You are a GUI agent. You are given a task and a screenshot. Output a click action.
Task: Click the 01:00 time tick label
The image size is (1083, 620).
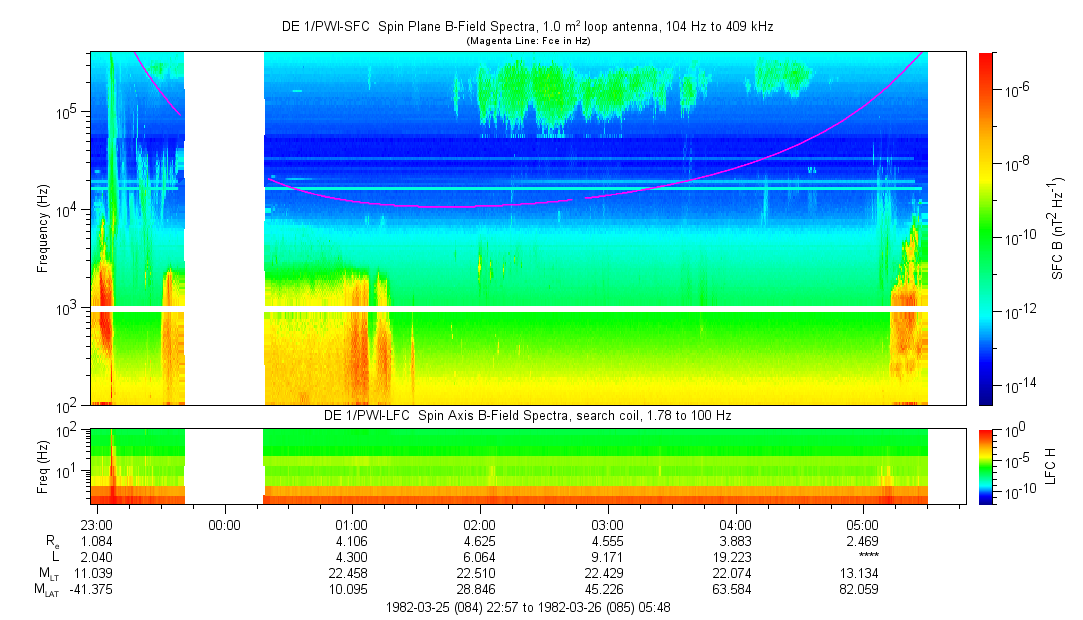(351, 524)
